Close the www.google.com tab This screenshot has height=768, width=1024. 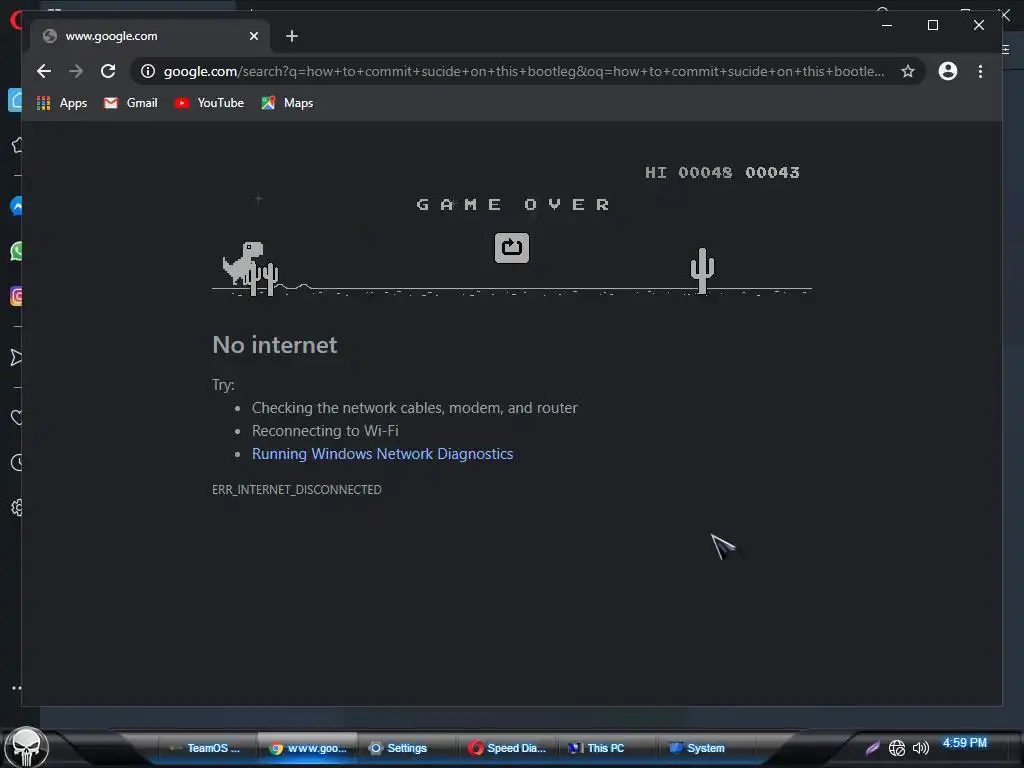pos(254,36)
